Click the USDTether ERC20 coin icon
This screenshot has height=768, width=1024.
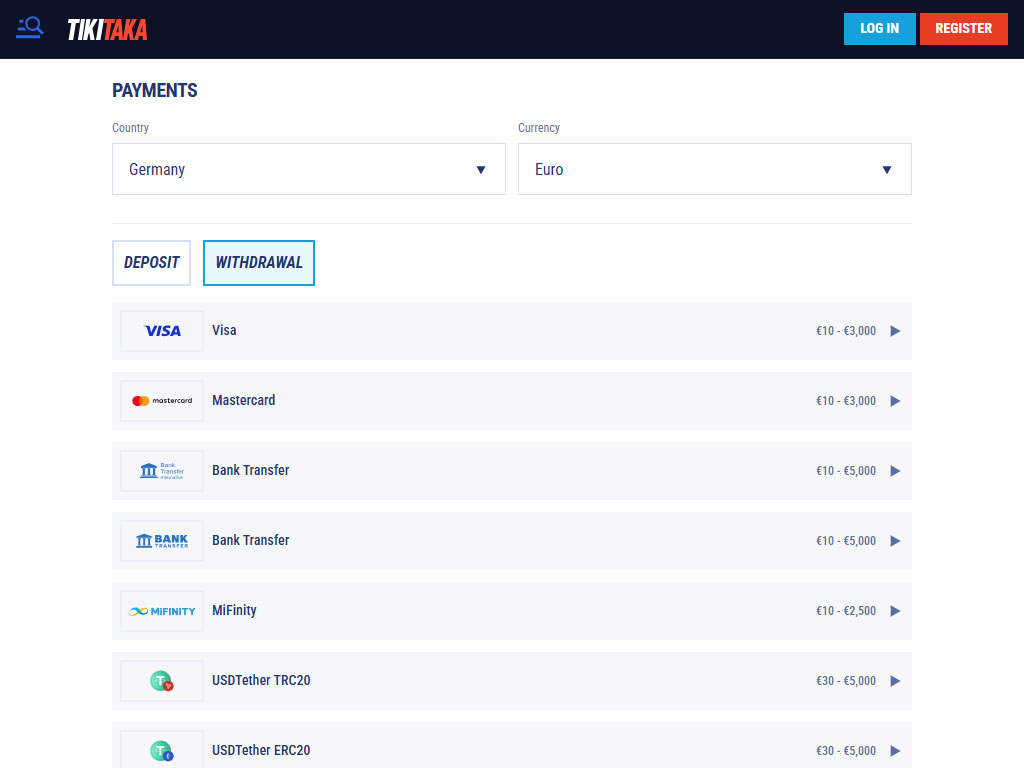pyautogui.click(x=162, y=750)
